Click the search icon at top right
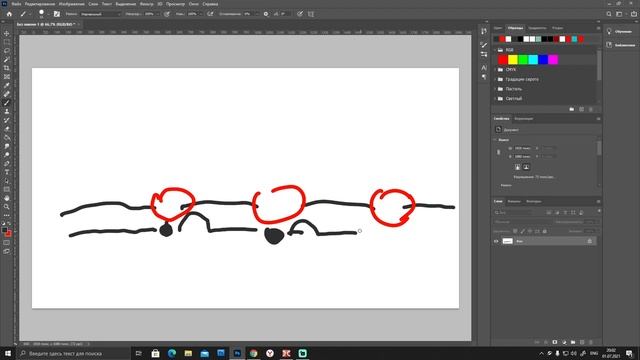 (609, 14)
